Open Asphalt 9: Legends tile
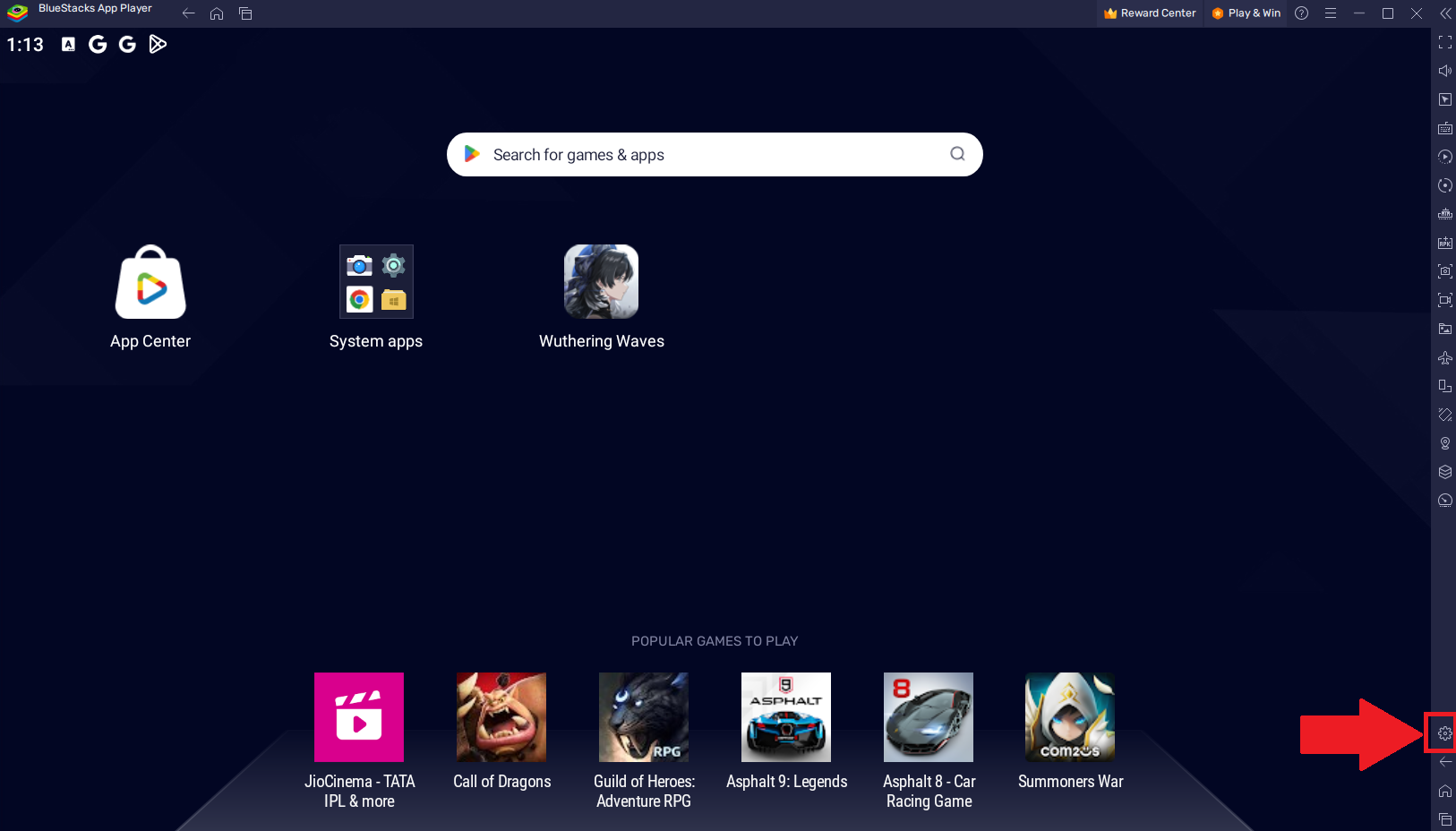The height and width of the screenshot is (831, 1456). (x=786, y=717)
